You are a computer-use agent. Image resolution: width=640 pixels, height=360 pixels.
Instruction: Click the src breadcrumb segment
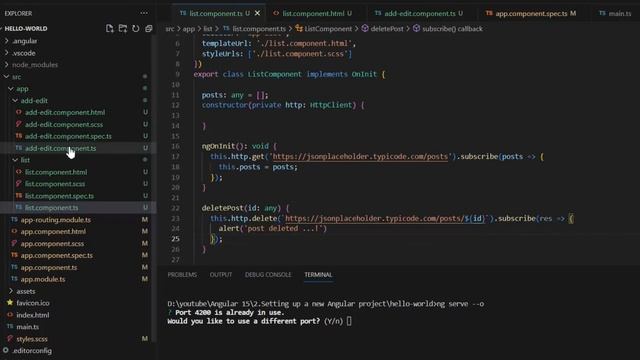point(169,29)
